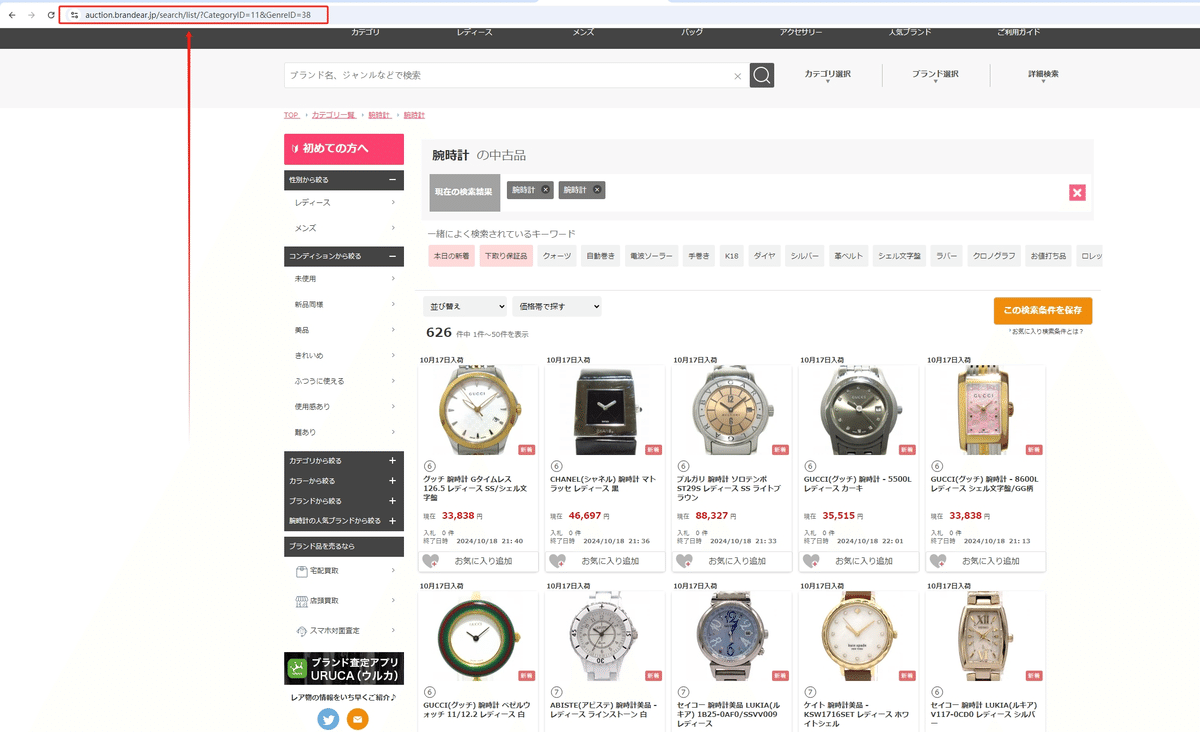Viewport: 1200px width, 732px height.
Task: Open the ABISTE white watch thumbnail
Action: click(605, 636)
